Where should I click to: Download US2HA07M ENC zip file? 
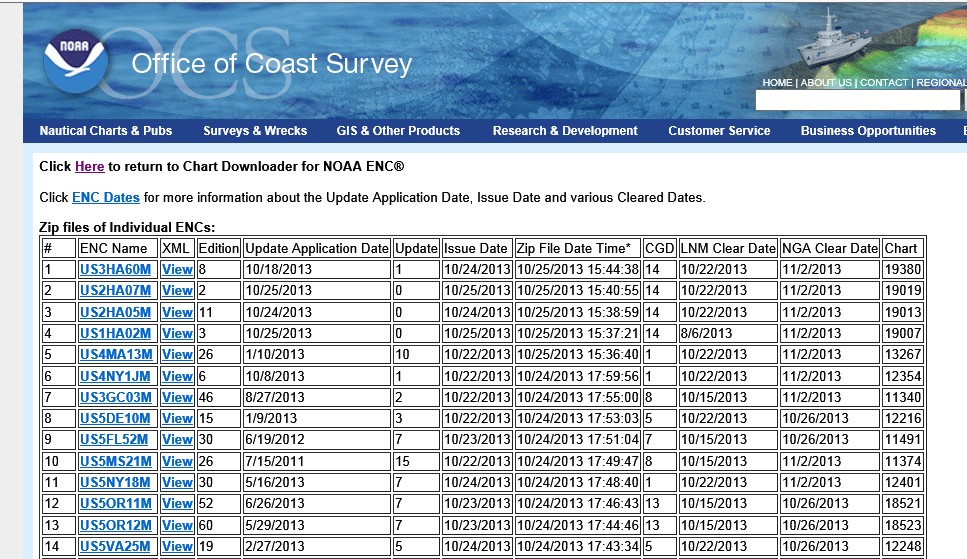click(115, 291)
